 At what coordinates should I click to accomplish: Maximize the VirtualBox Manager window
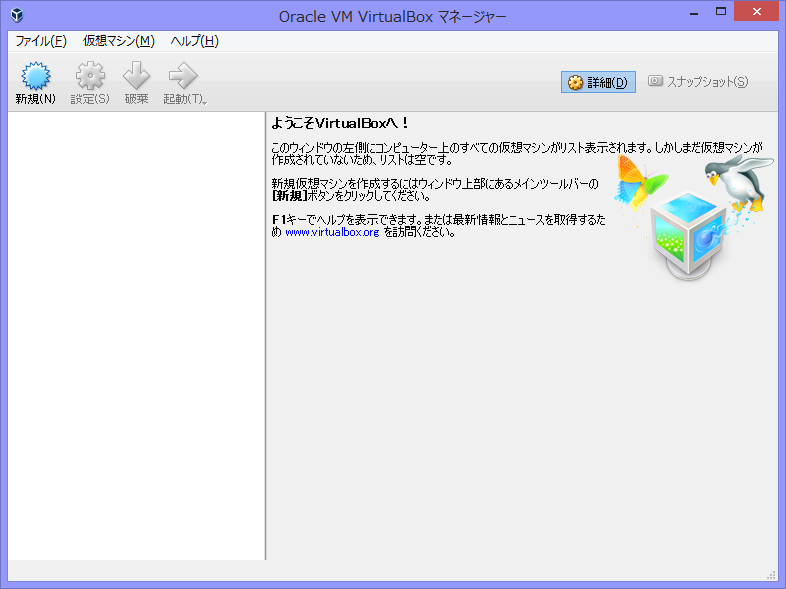point(721,12)
